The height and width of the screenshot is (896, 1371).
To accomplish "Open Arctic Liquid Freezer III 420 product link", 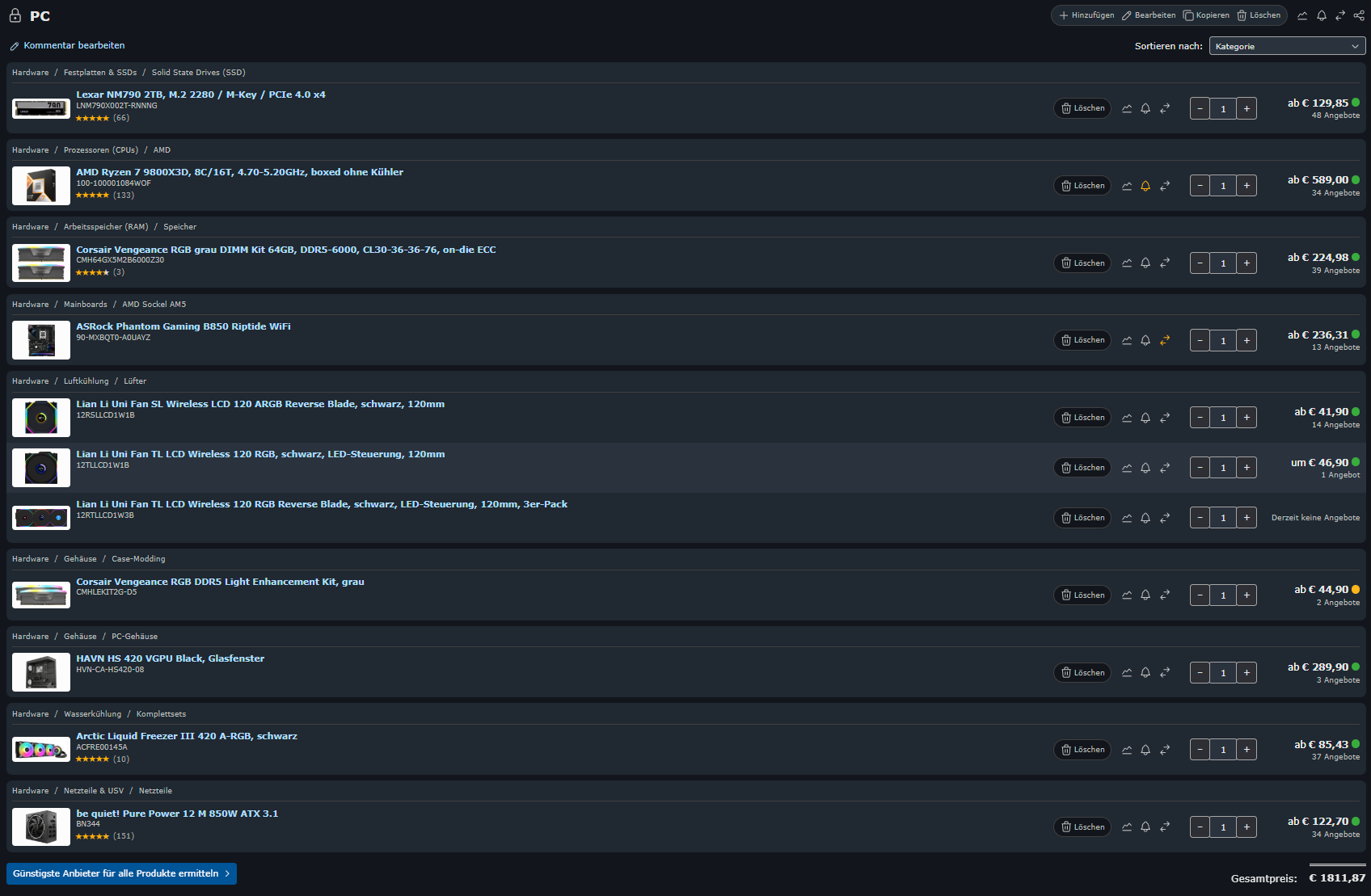I will pyautogui.click(x=187, y=736).
